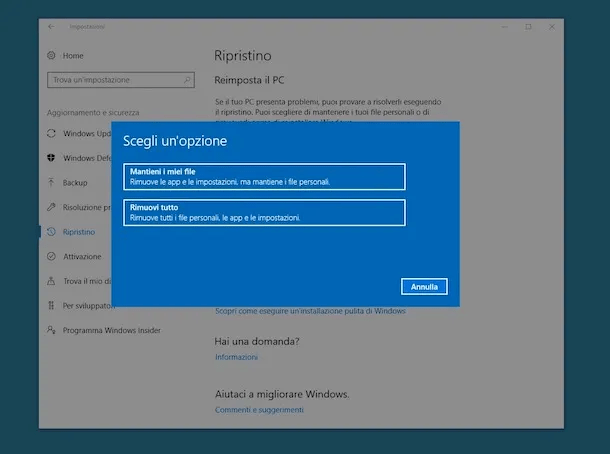The image size is (610, 454).
Task: Open the Informazioni link
Action: coord(236,357)
